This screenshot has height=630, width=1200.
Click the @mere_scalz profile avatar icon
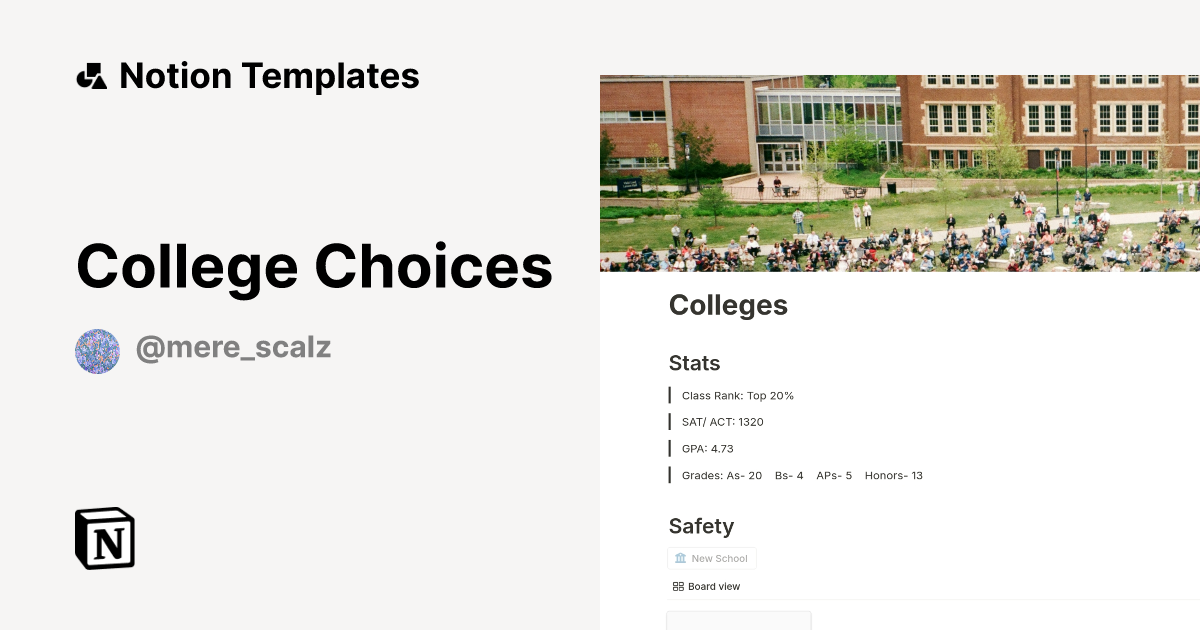97,351
